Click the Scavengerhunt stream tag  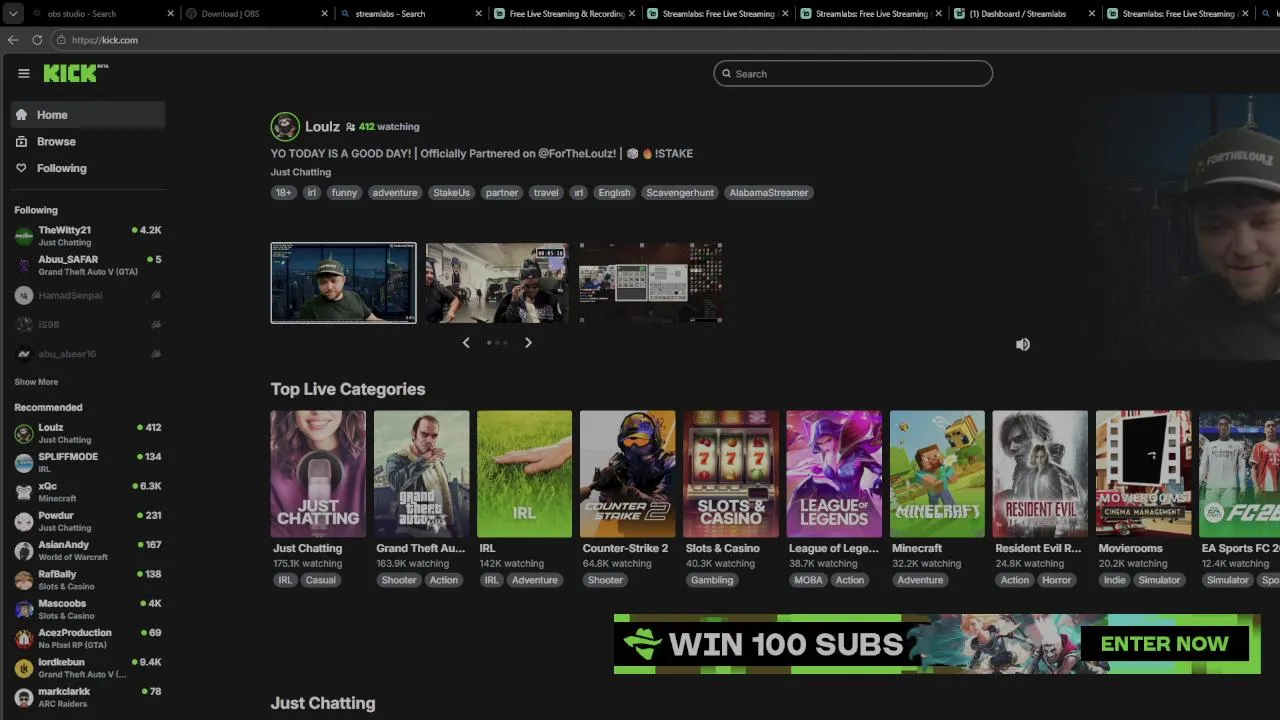click(680, 193)
